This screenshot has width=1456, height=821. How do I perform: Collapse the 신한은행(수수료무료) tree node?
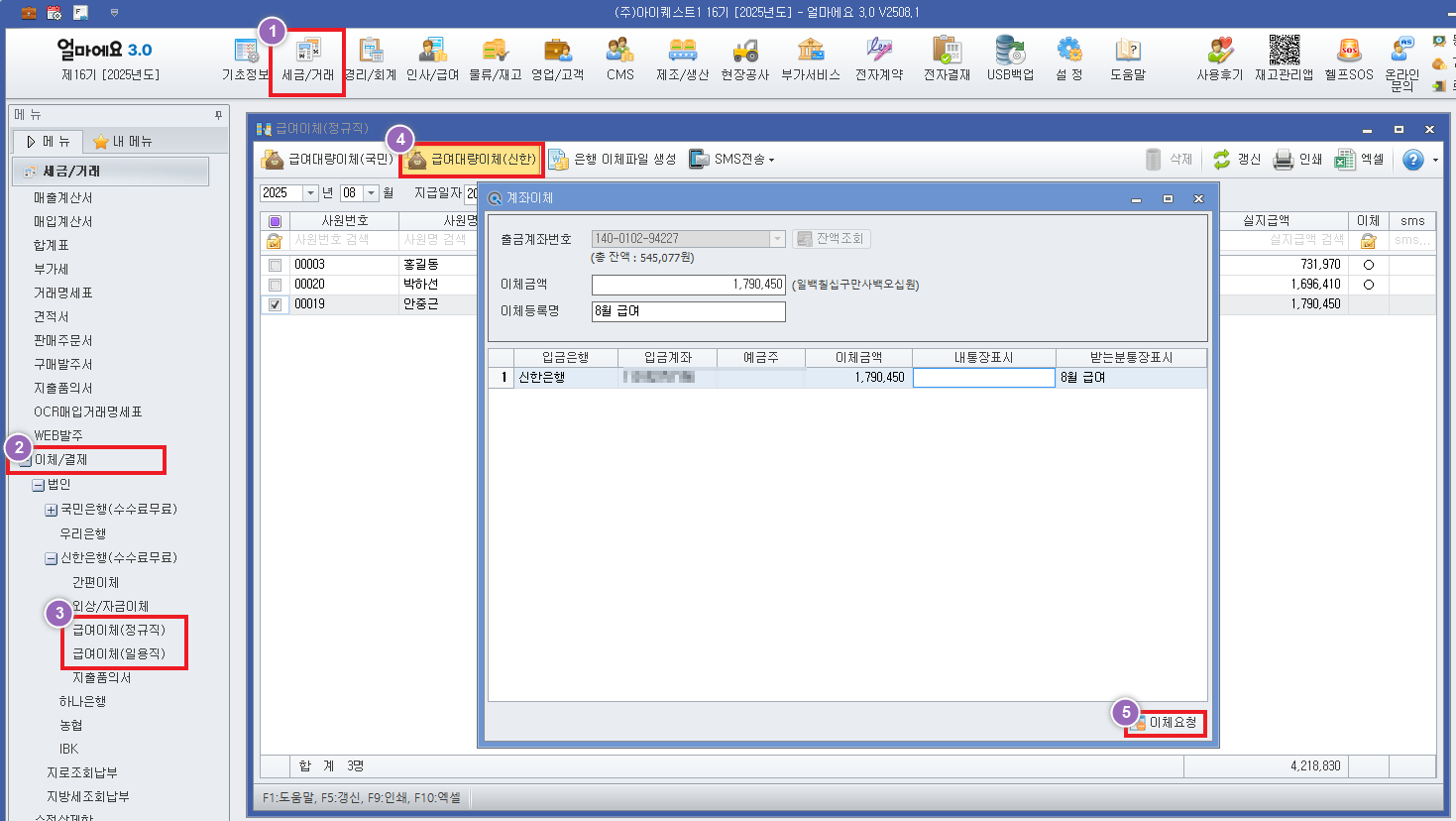point(51,558)
